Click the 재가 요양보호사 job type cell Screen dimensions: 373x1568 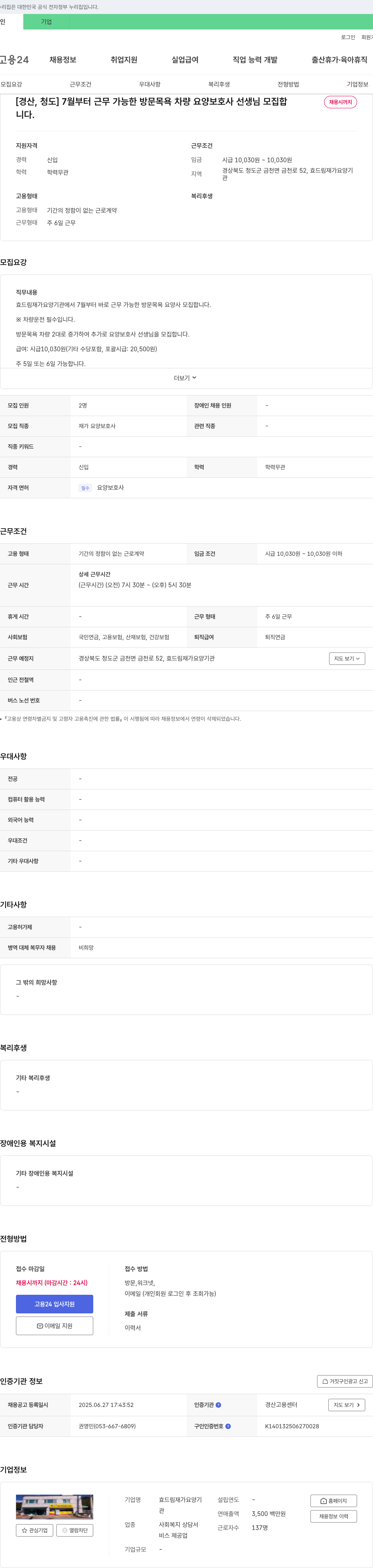97,426
